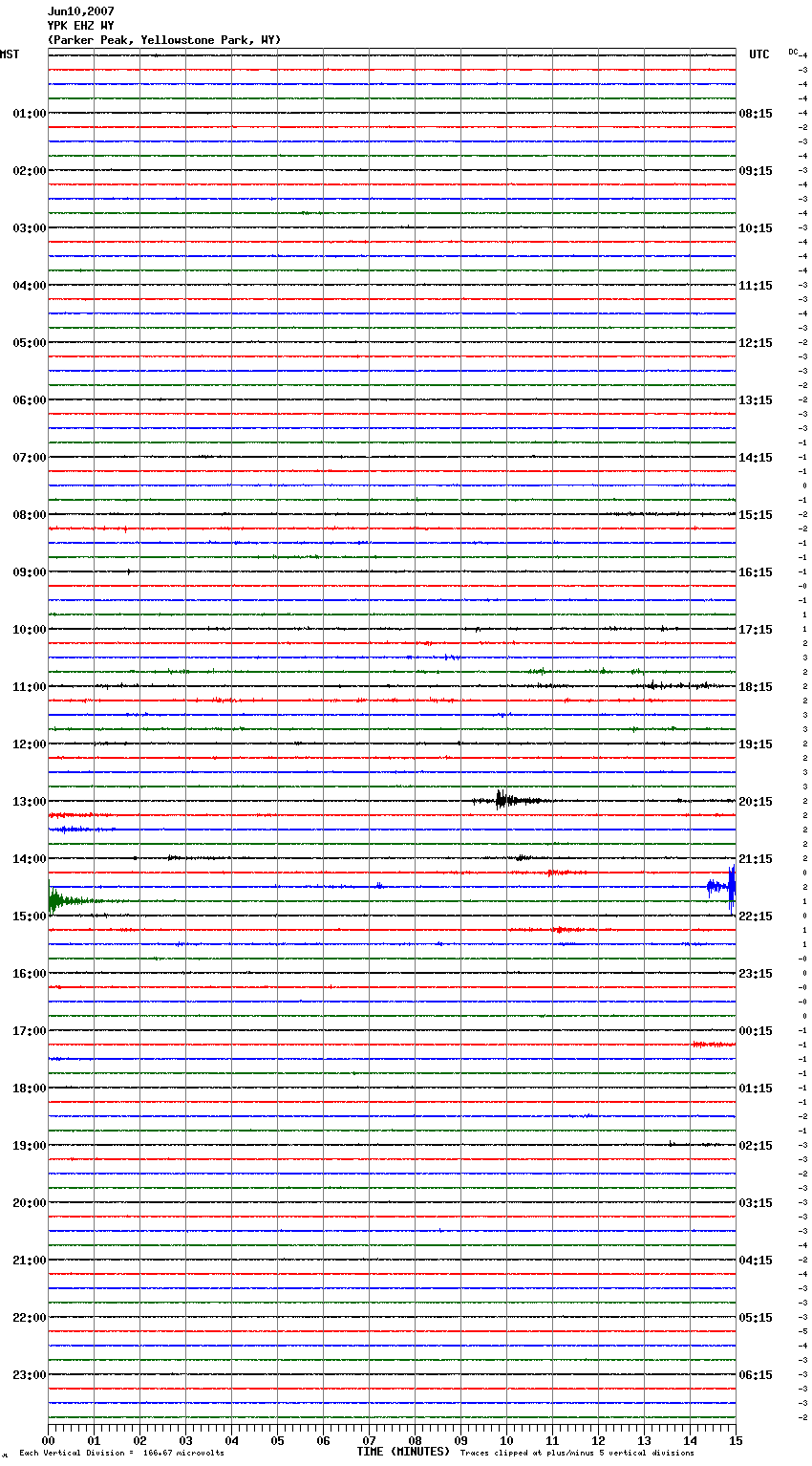812x1466 pixels.
Task: Click the UTC column header
Action: click(x=759, y=54)
